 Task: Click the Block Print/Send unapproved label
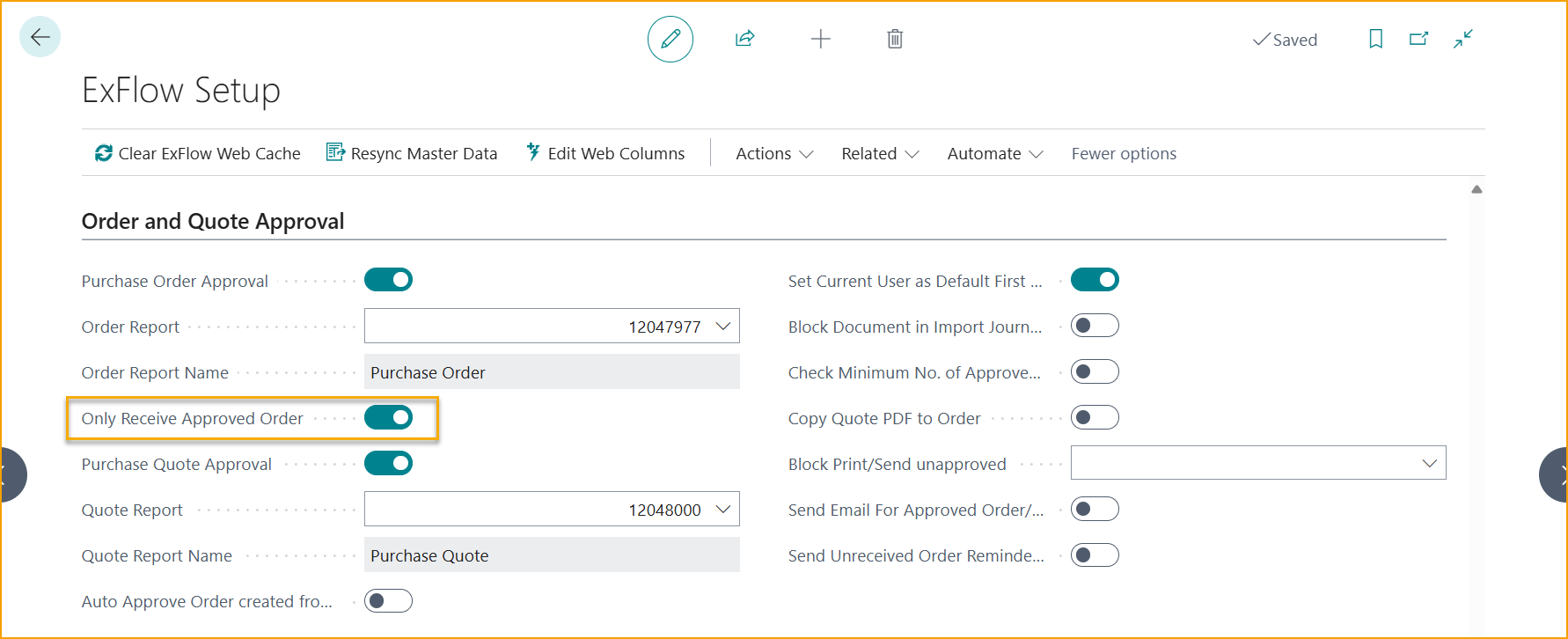coord(897,464)
